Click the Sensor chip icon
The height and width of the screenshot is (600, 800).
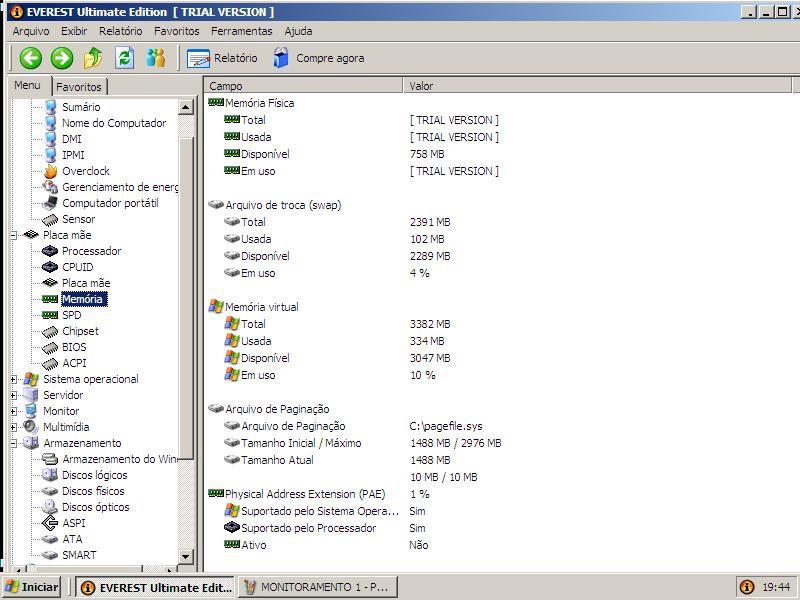coord(50,219)
